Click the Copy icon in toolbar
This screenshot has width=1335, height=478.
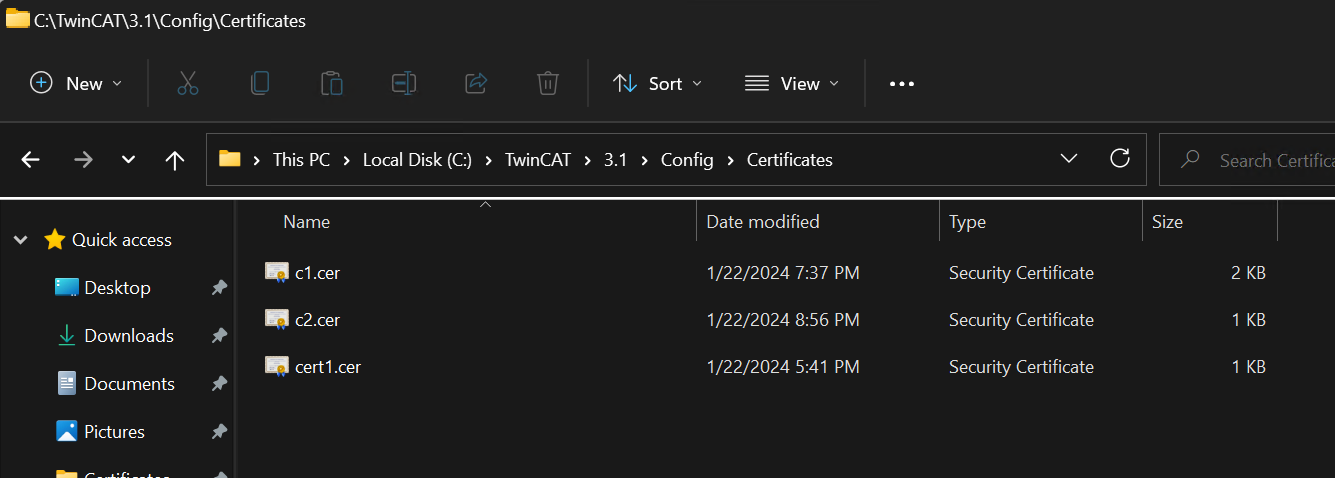(x=260, y=83)
